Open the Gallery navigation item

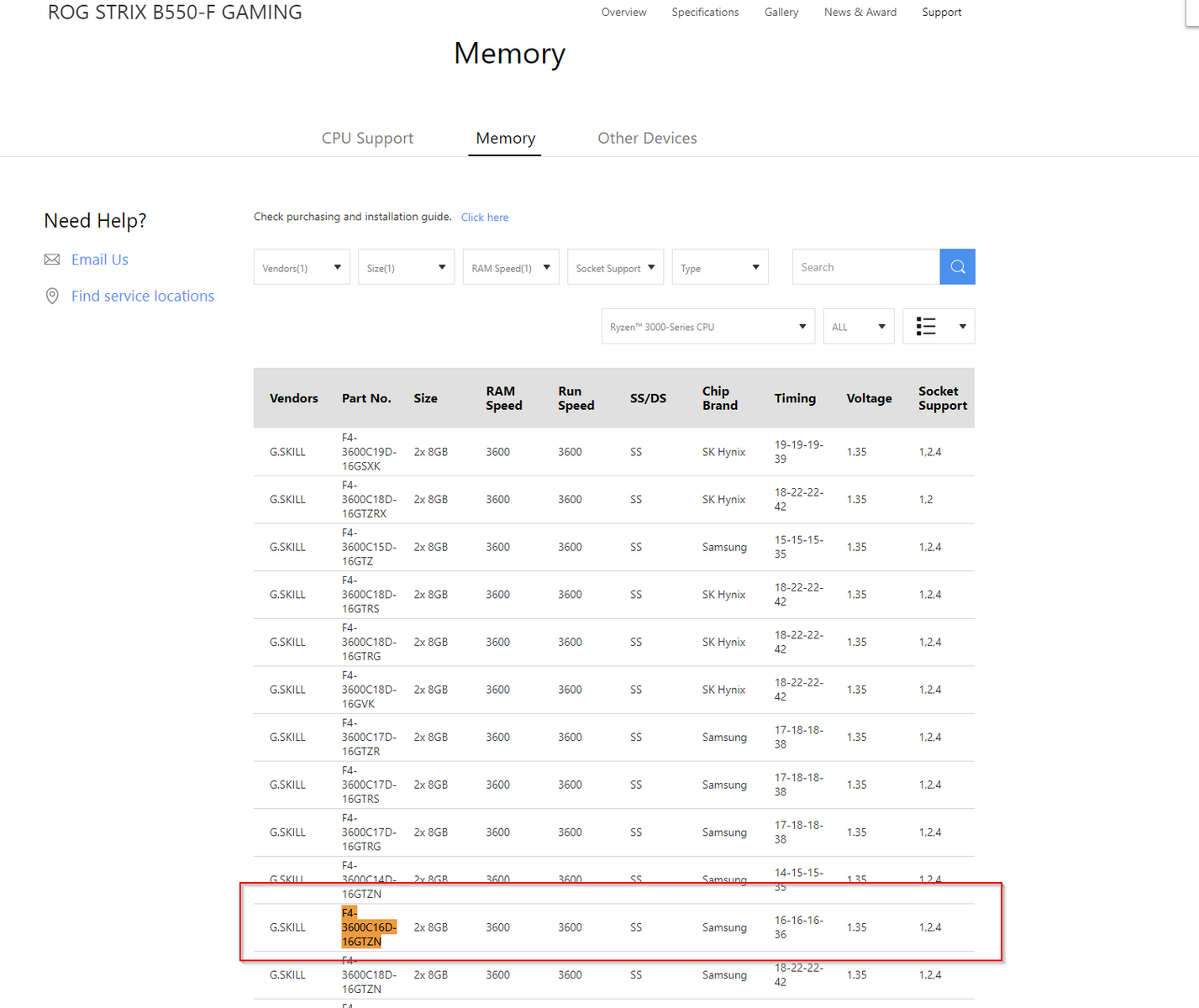click(x=781, y=12)
